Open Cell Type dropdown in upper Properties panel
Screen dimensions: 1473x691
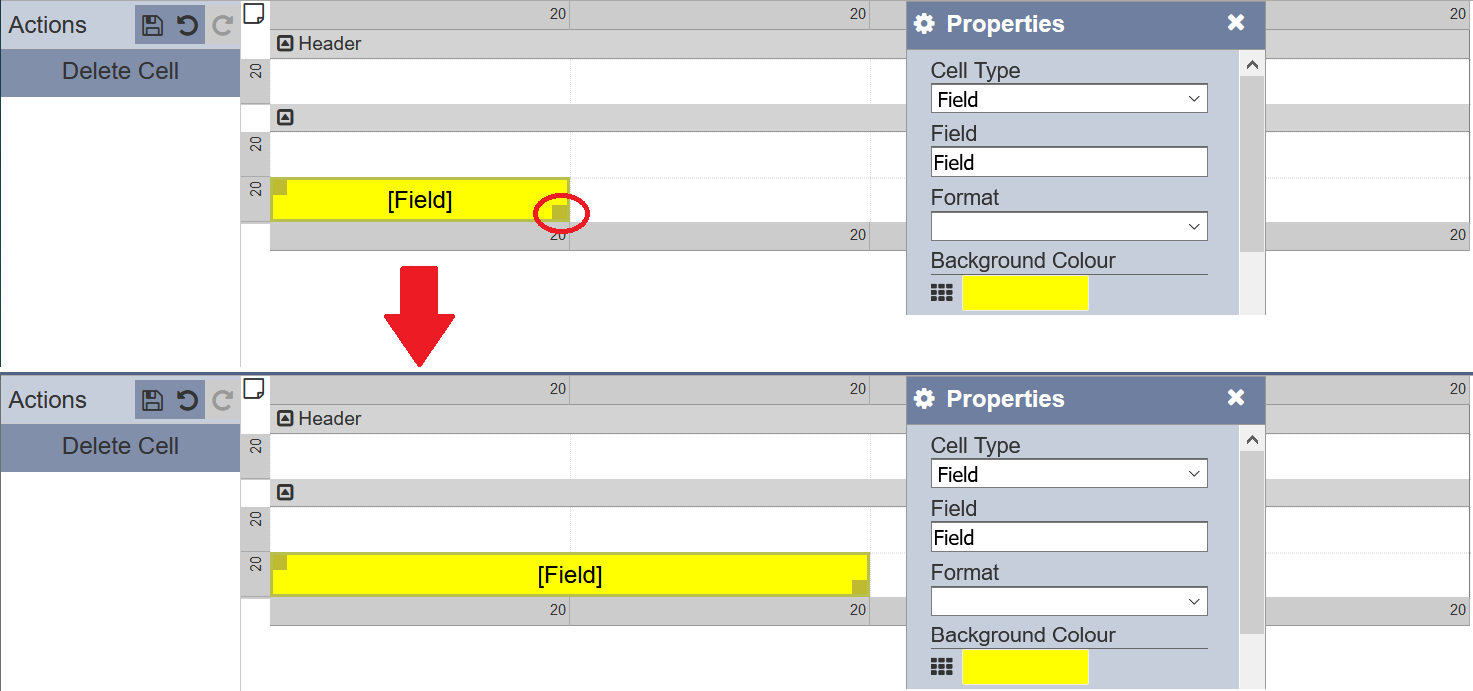[1069, 99]
